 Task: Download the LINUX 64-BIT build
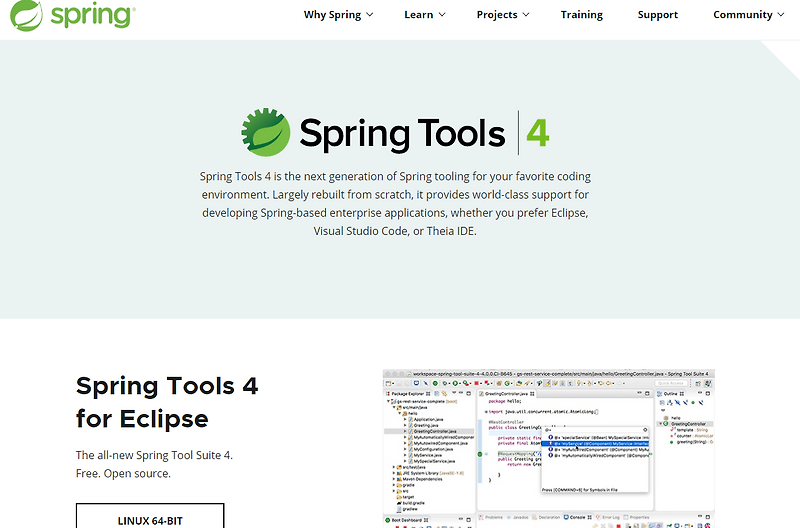[x=150, y=516]
